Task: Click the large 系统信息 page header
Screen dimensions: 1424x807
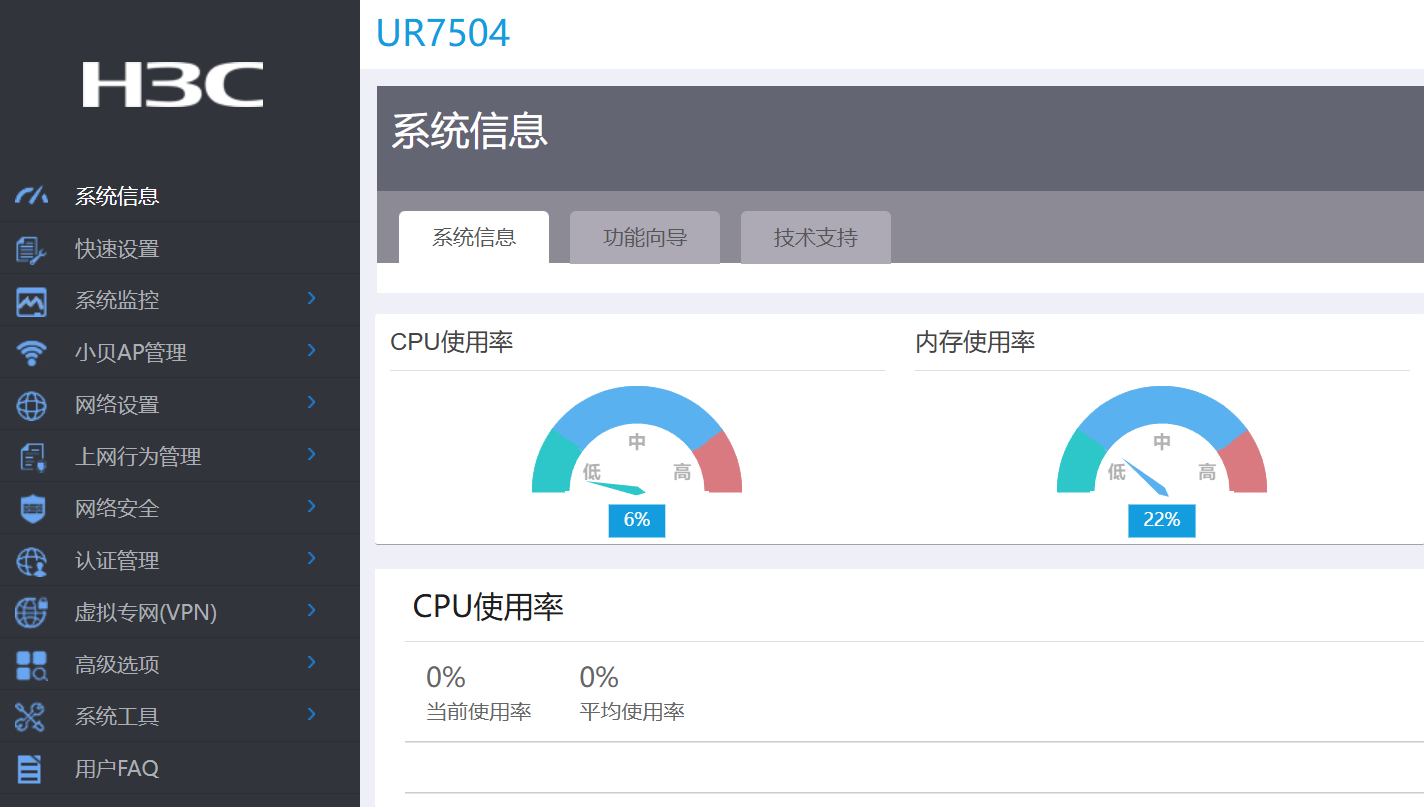Action: tap(469, 132)
